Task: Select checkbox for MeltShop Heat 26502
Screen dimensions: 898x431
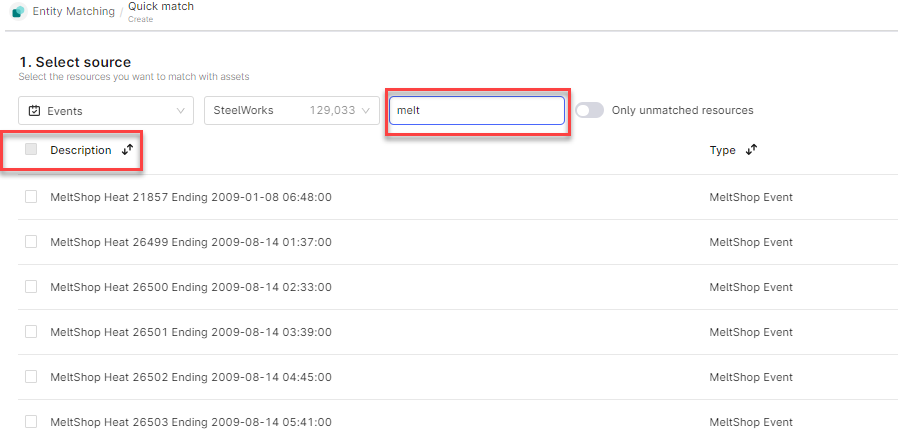Action: tap(31, 377)
